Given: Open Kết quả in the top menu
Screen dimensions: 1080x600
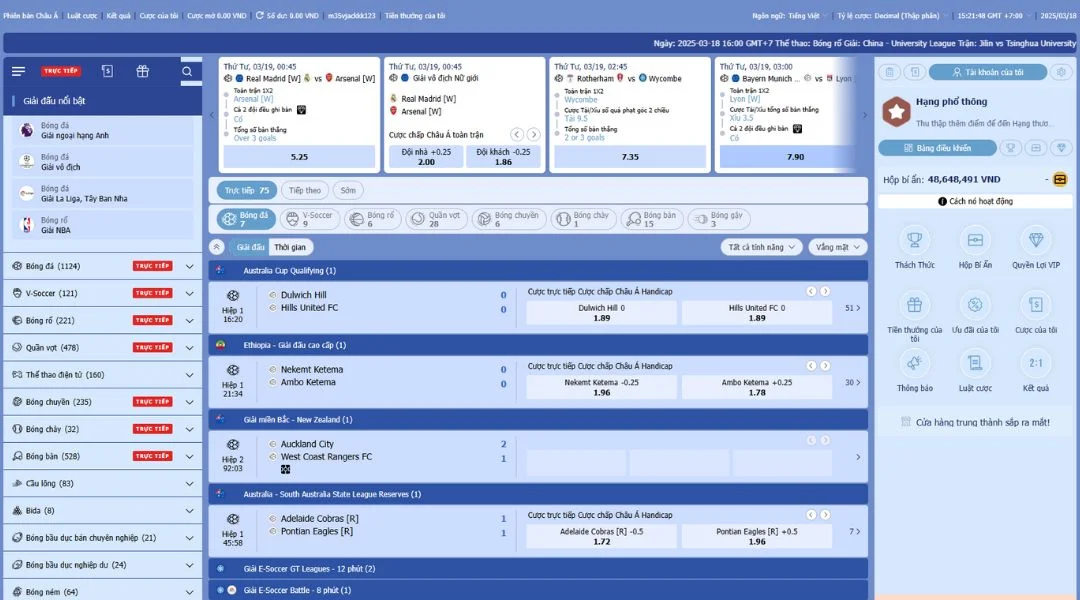Looking at the screenshot, I should 118,15.
